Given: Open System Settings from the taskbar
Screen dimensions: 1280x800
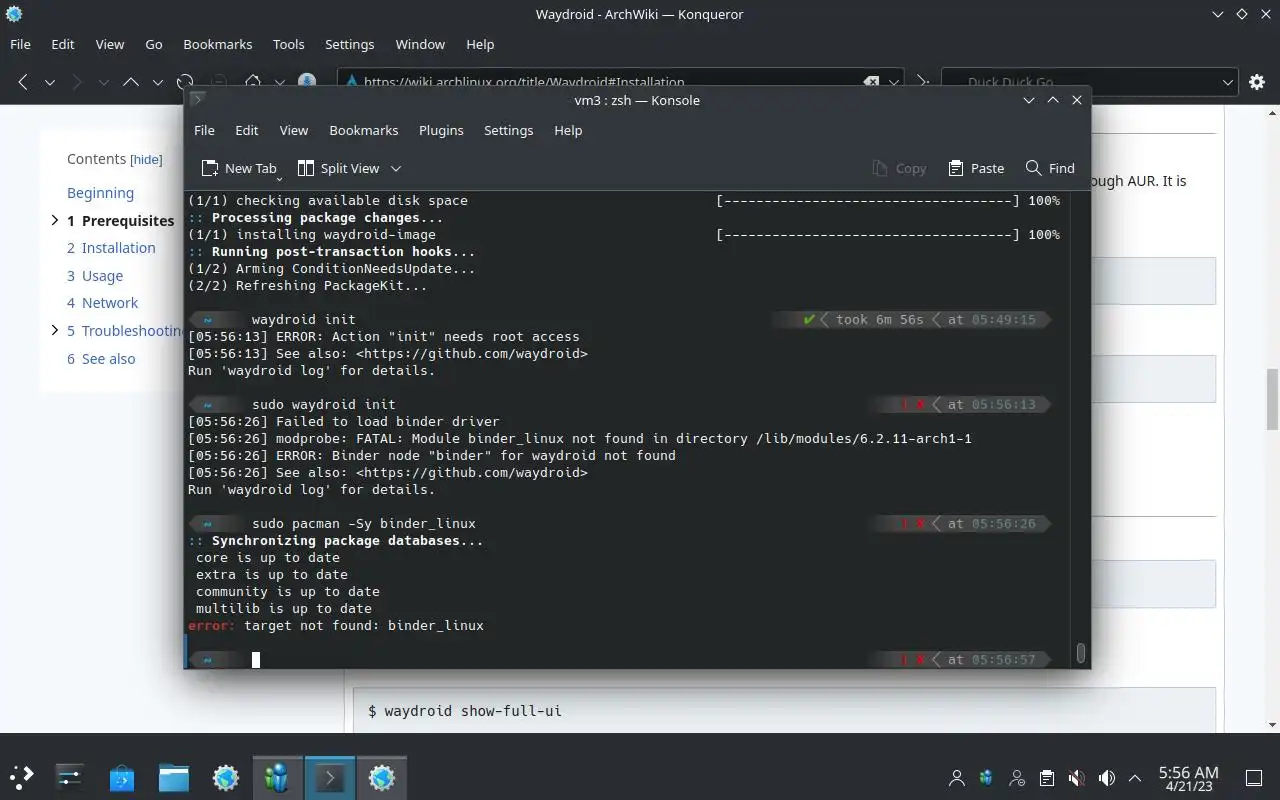Looking at the screenshot, I should pos(70,777).
